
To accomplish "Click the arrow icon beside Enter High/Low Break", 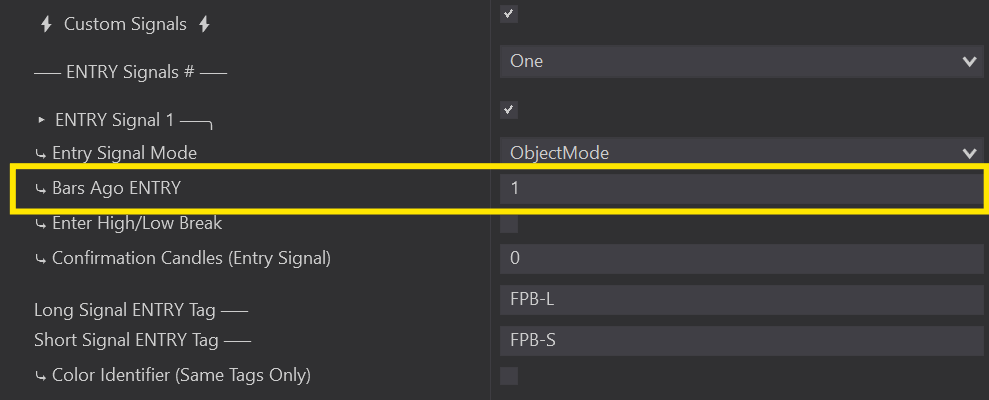I will (x=40, y=224).
